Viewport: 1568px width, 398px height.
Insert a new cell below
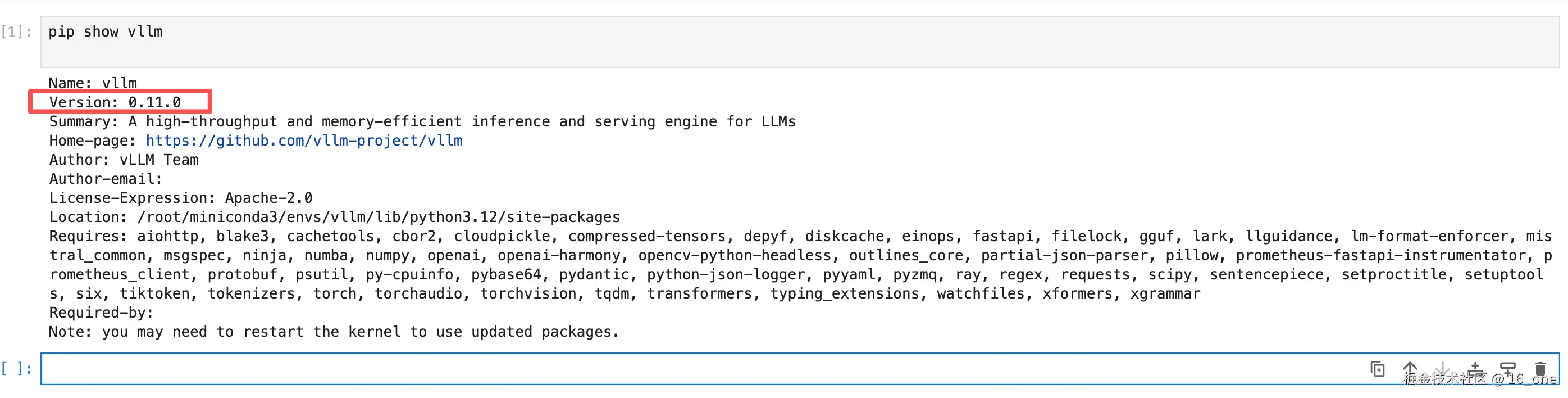click(x=1508, y=369)
